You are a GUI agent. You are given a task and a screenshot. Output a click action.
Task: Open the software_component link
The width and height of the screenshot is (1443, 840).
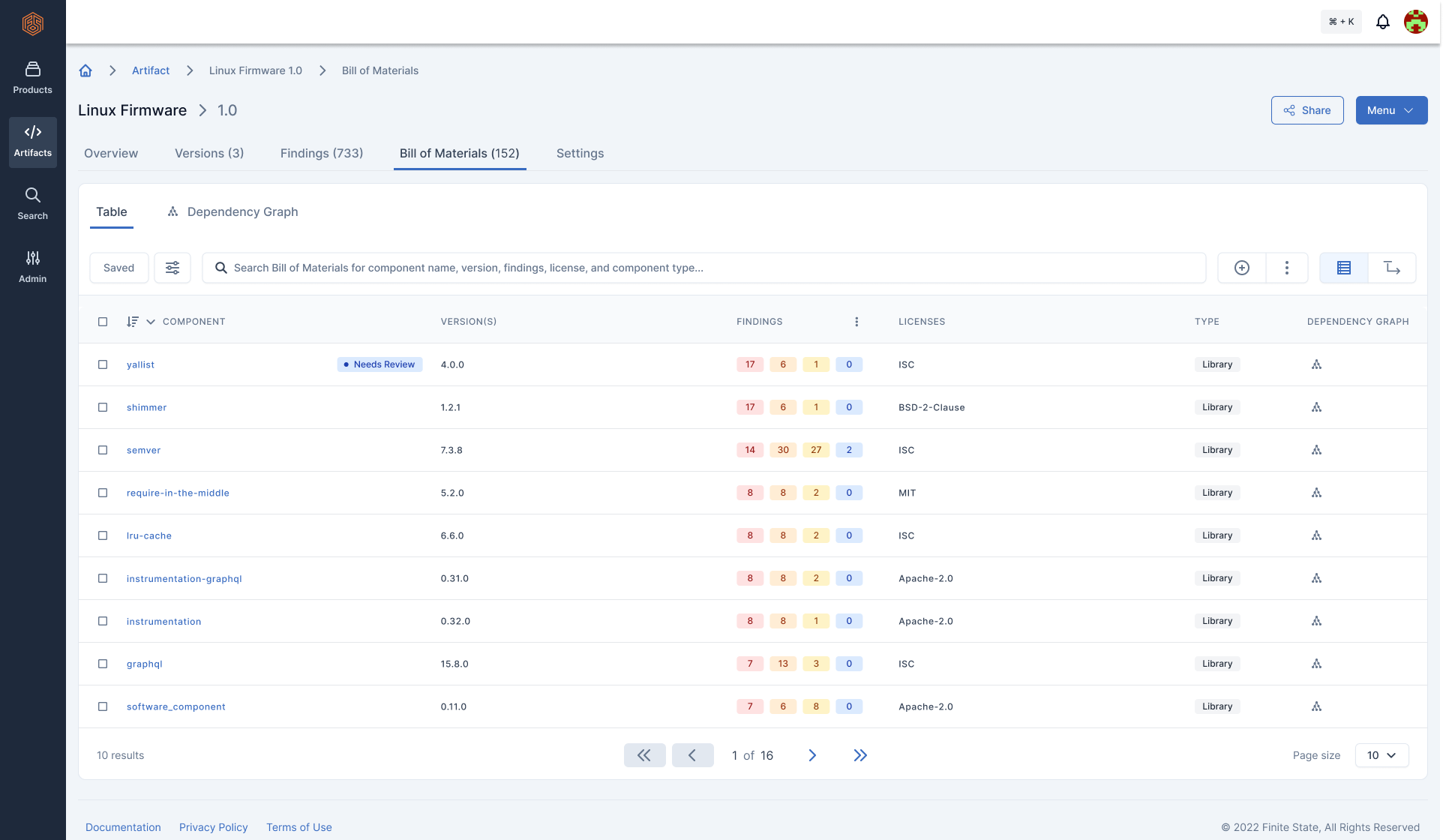click(x=176, y=706)
